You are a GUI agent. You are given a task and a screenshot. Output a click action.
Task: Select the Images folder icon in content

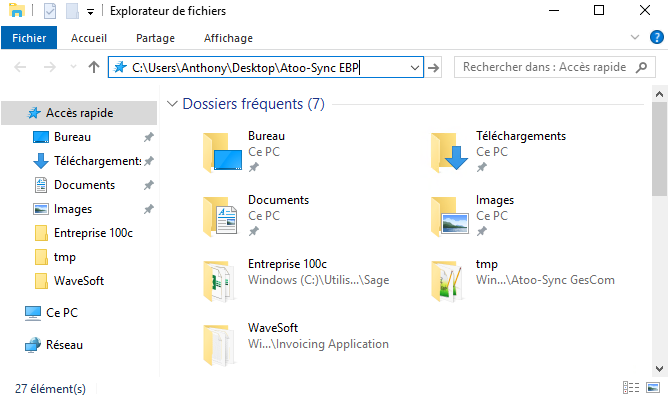(449, 216)
